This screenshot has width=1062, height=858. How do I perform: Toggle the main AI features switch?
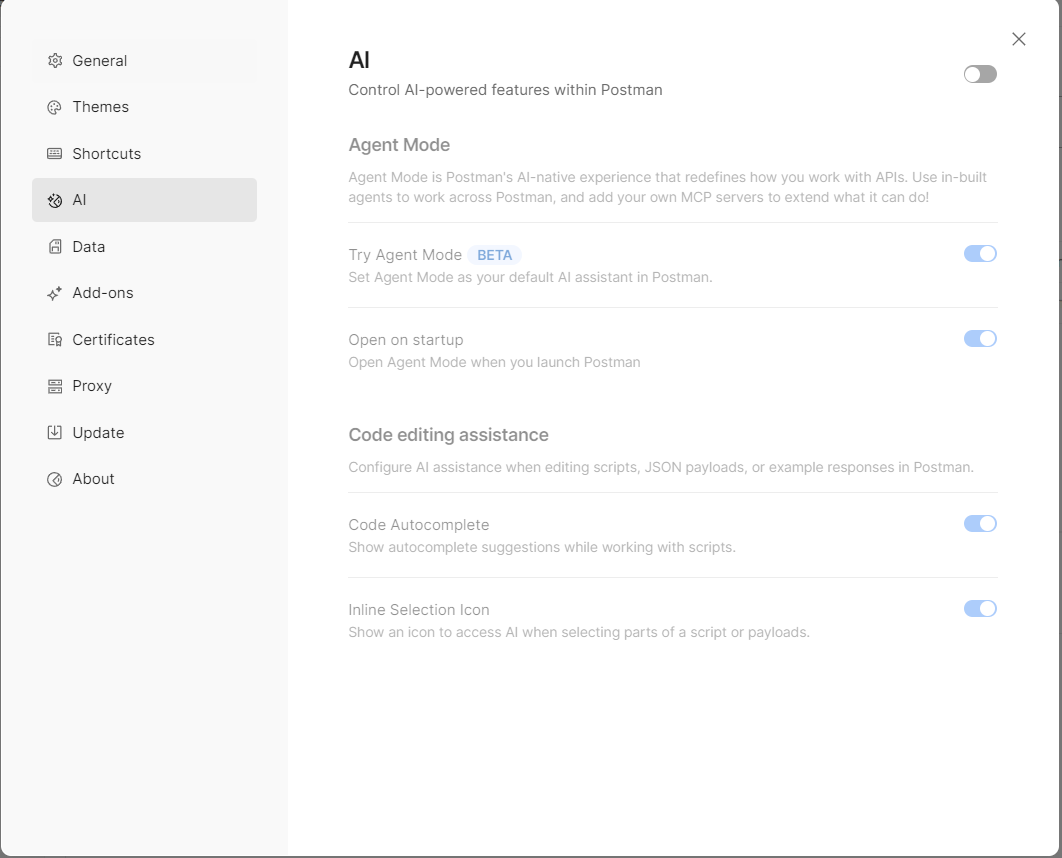pyautogui.click(x=980, y=74)
